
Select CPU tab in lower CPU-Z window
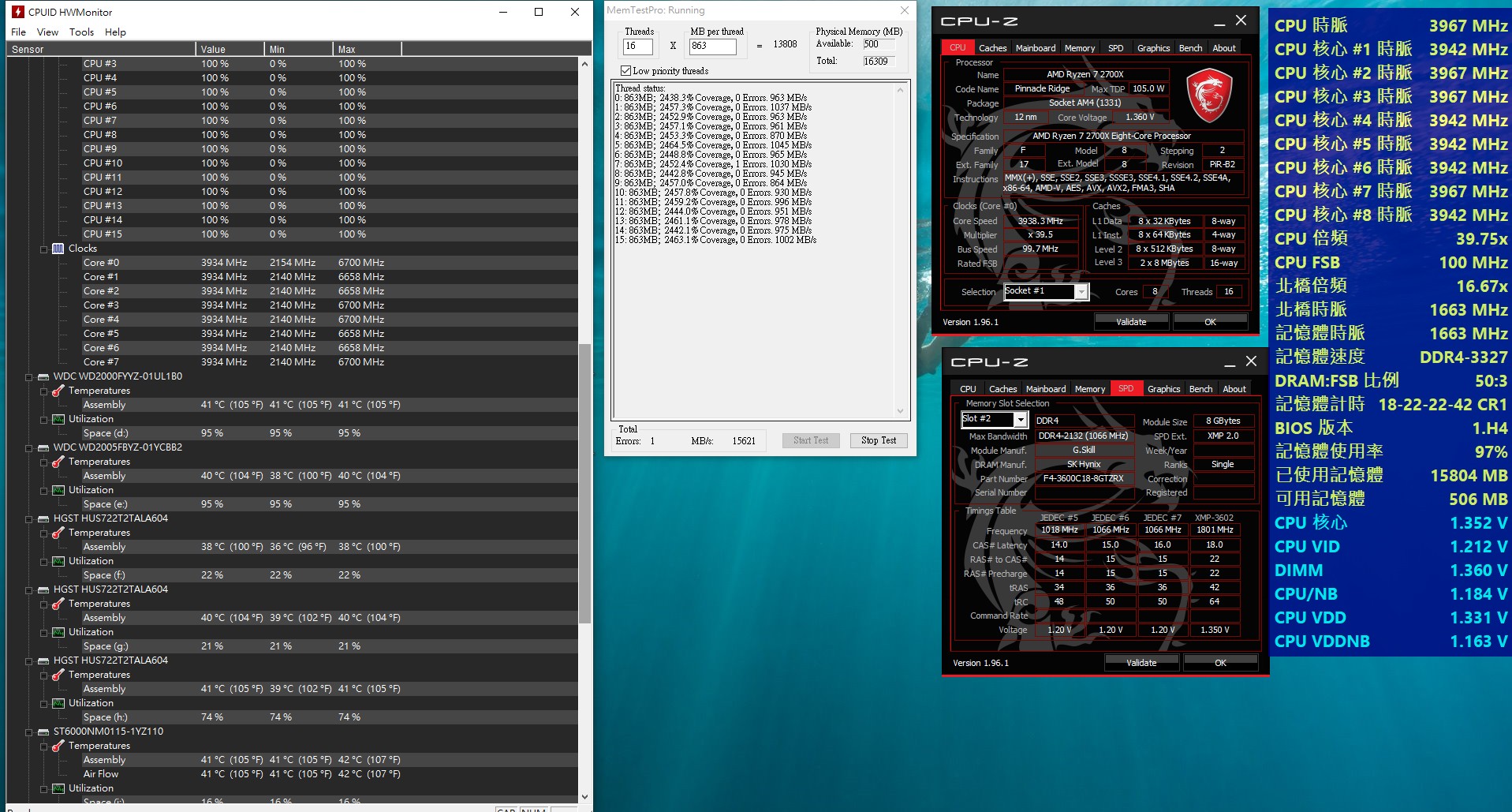point(968,389)
